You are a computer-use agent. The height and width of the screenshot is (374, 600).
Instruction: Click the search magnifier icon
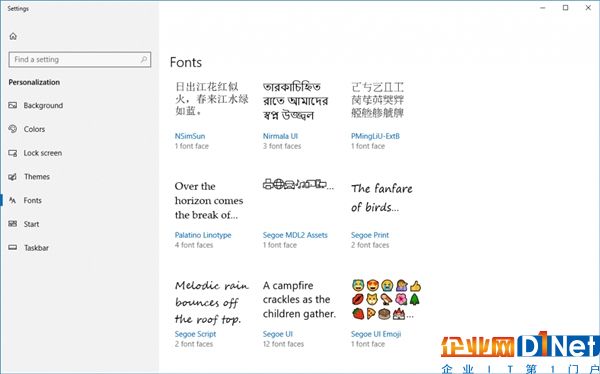pos(144,59)
